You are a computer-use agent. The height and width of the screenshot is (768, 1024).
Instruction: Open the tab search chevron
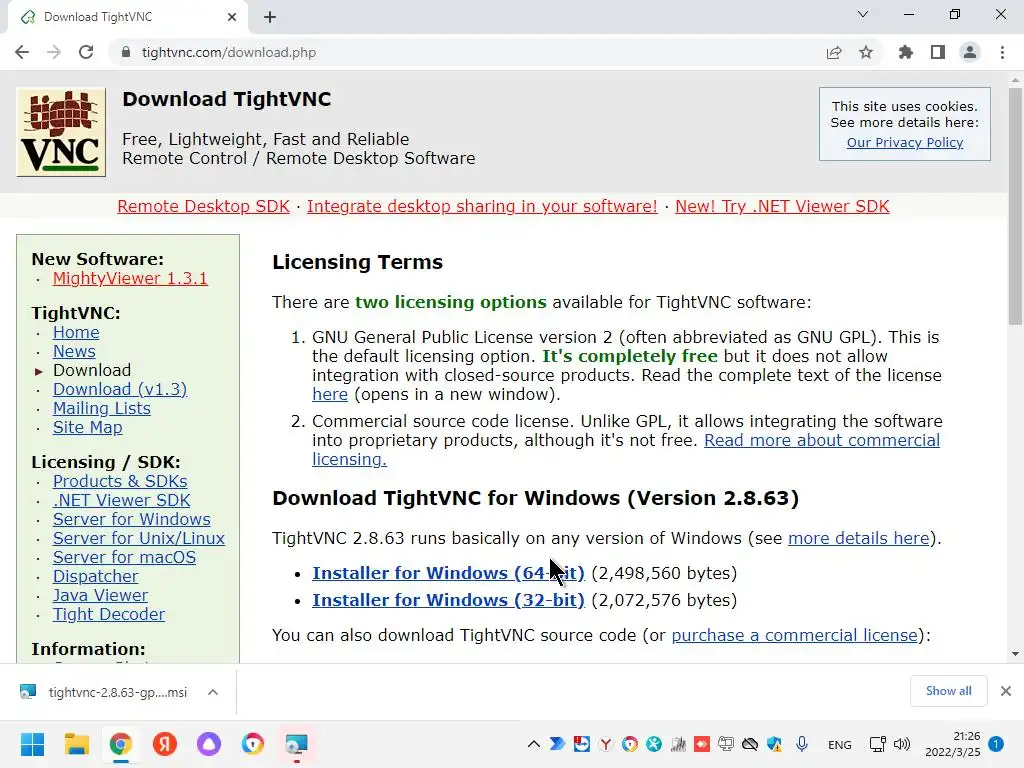click(x=863, y=14)
